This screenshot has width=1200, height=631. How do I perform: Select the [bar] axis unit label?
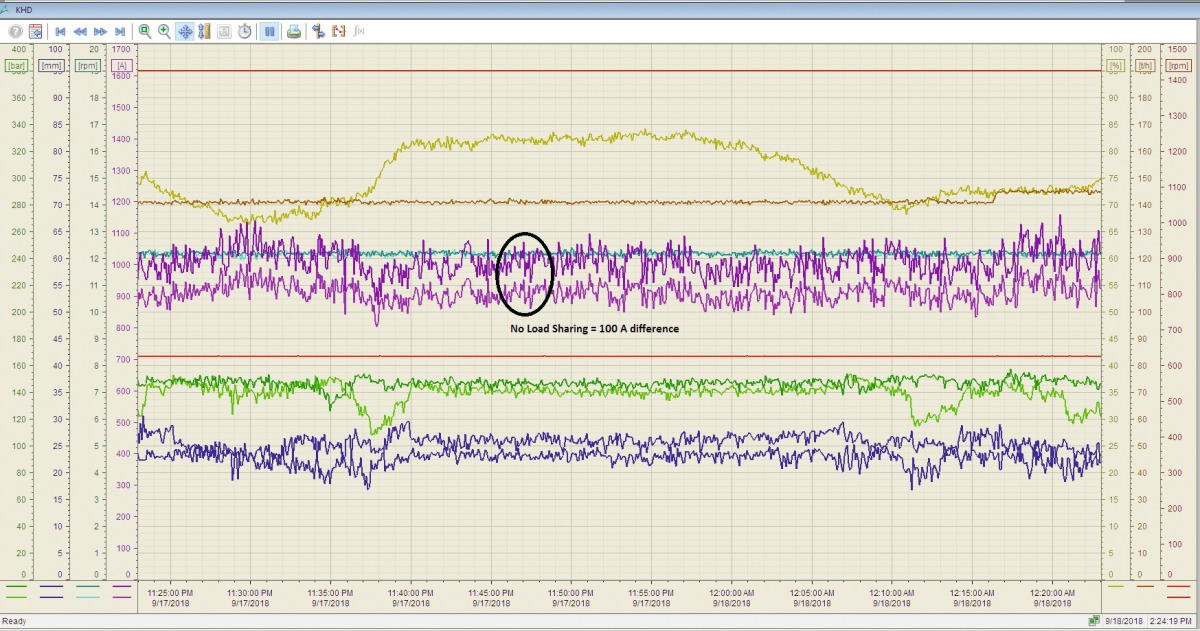(16, 66)
